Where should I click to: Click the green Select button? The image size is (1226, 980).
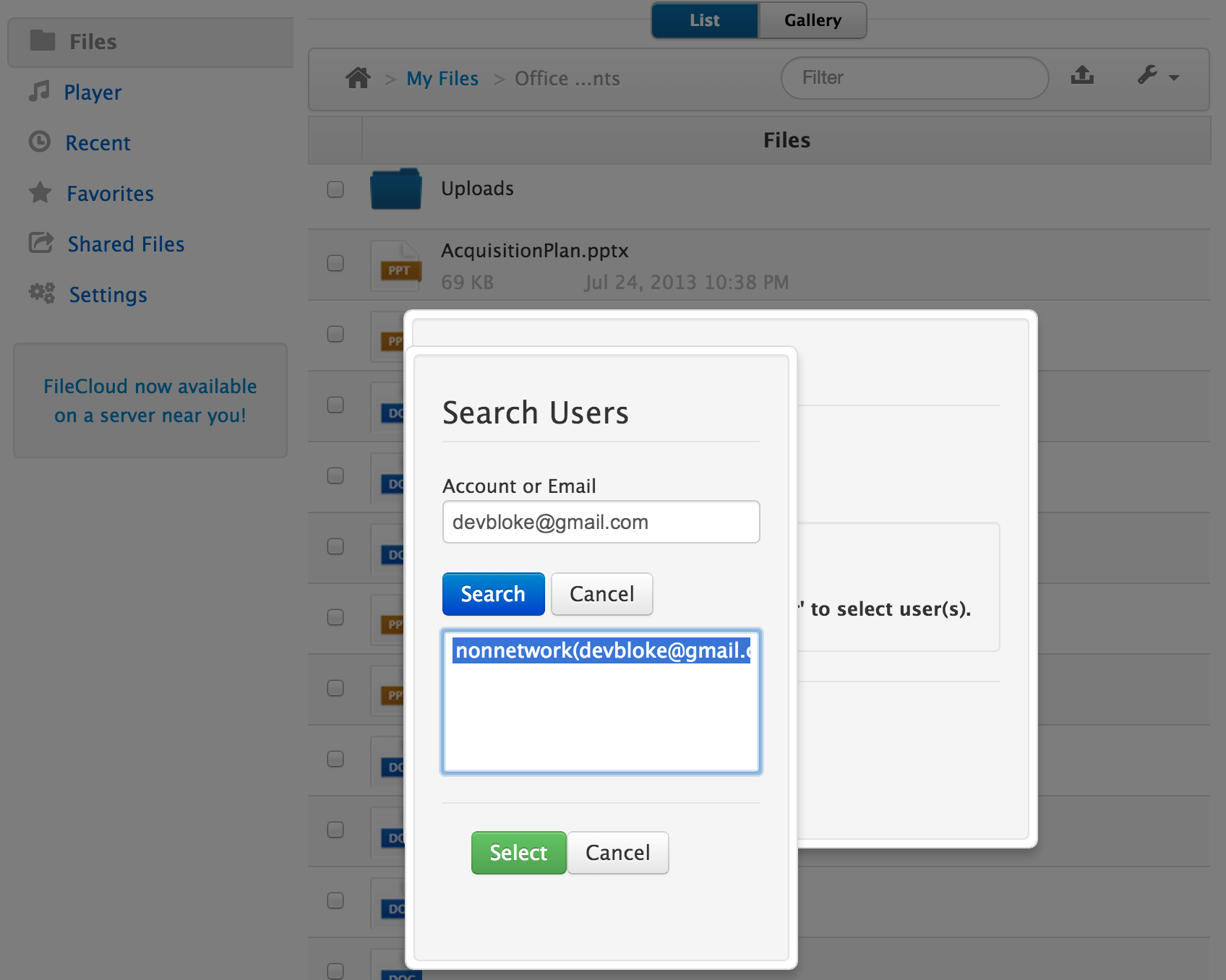point(518,853)
